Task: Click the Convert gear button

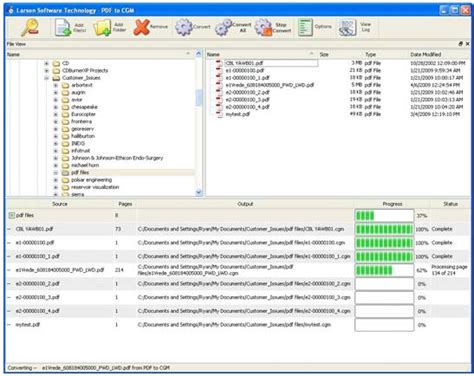Action: [x=193, y=27]
